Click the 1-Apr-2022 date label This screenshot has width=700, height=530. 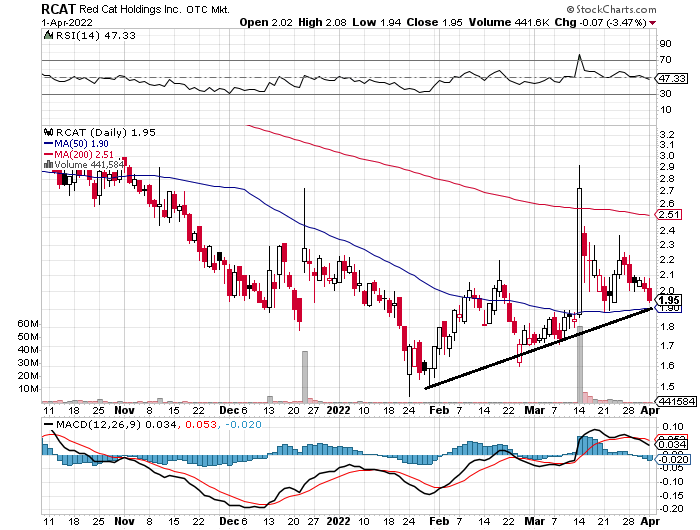[x=67, y=22]
